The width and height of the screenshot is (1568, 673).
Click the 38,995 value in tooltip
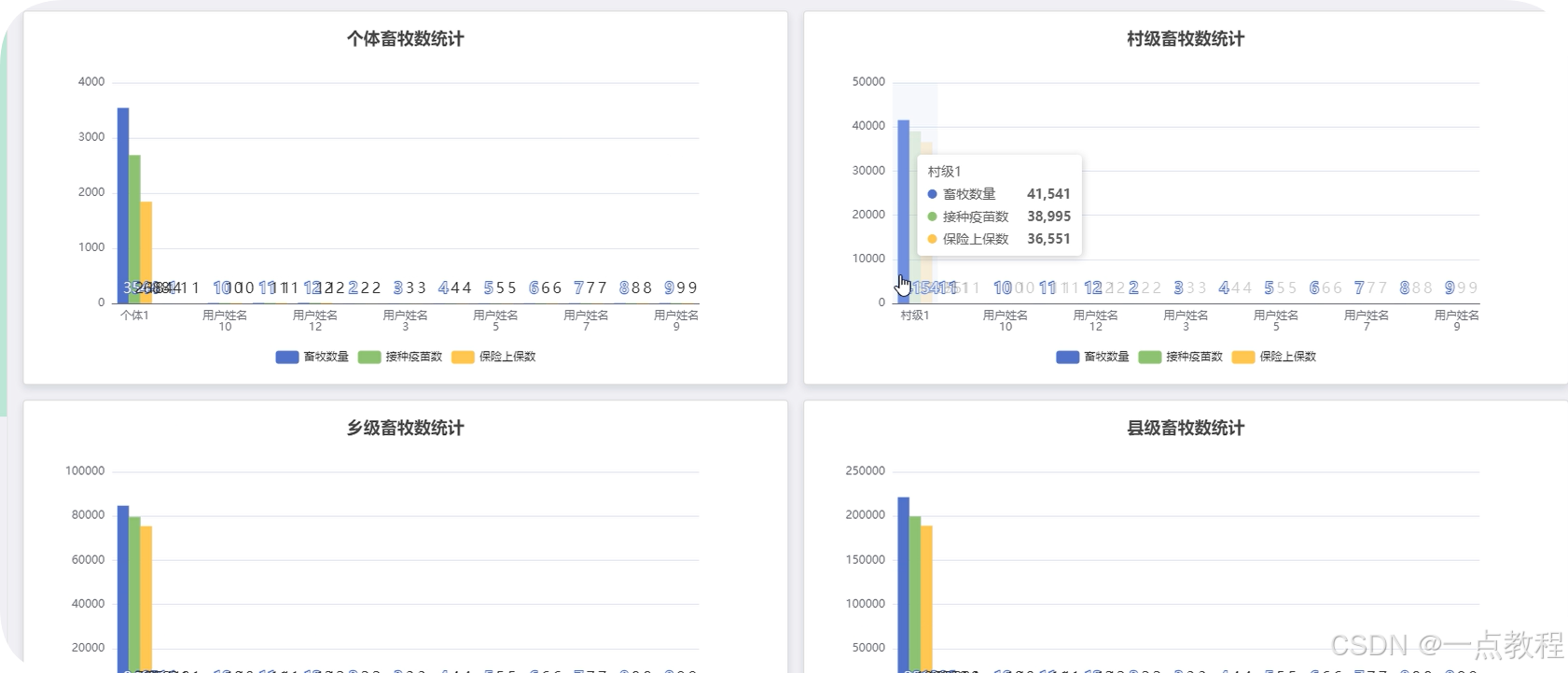point(1048,217)
